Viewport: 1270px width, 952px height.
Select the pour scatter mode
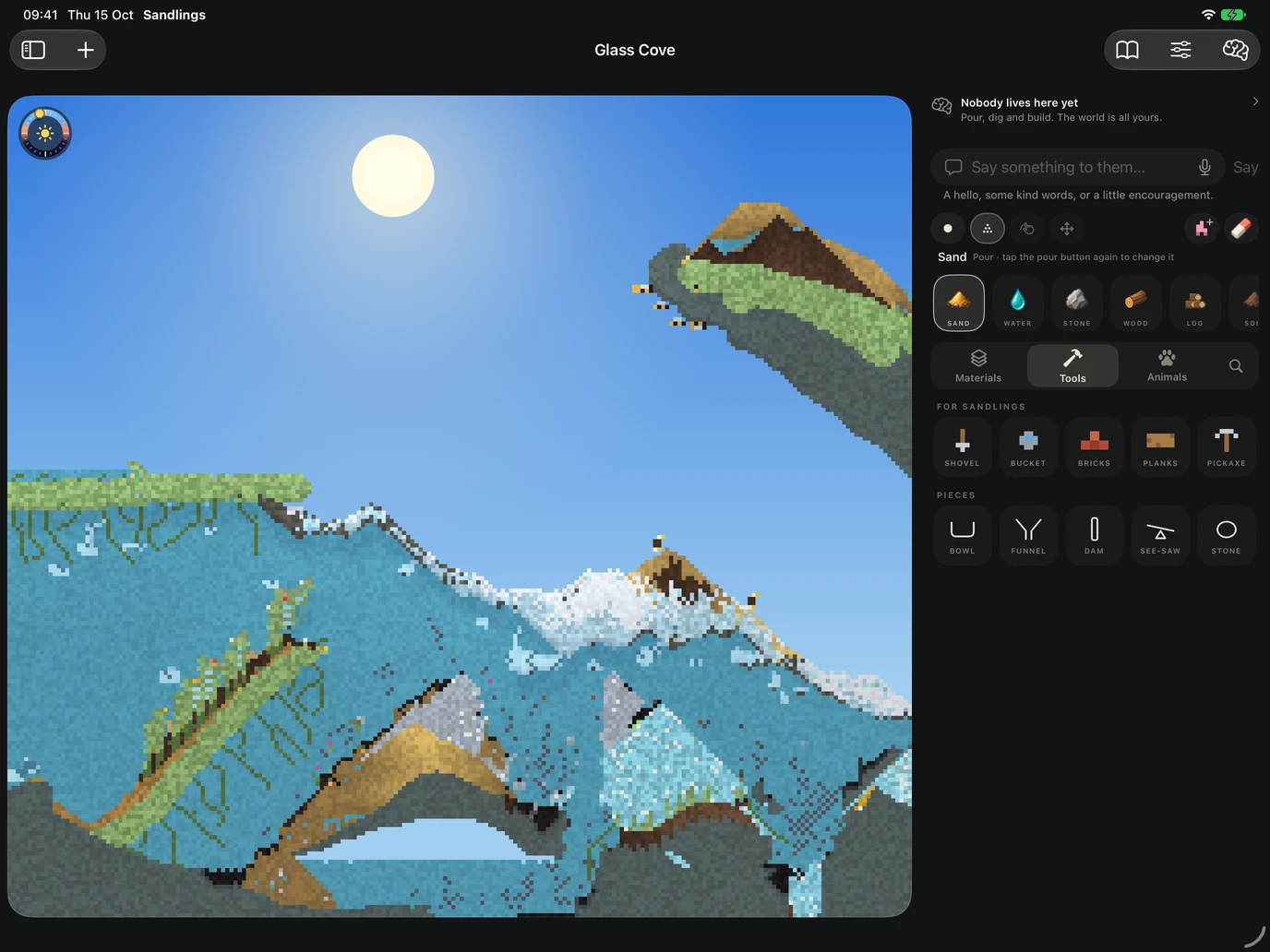[x=988, y=229]
